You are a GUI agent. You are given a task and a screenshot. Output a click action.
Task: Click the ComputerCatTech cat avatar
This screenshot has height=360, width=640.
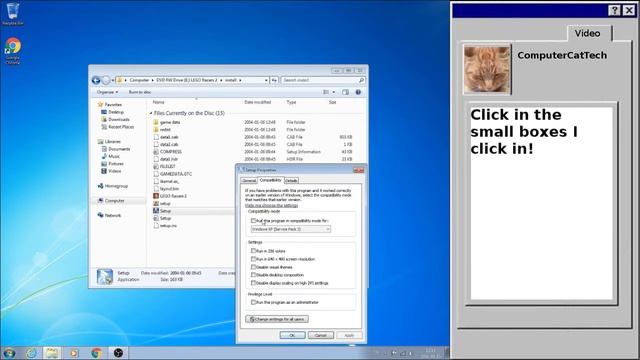487,69
